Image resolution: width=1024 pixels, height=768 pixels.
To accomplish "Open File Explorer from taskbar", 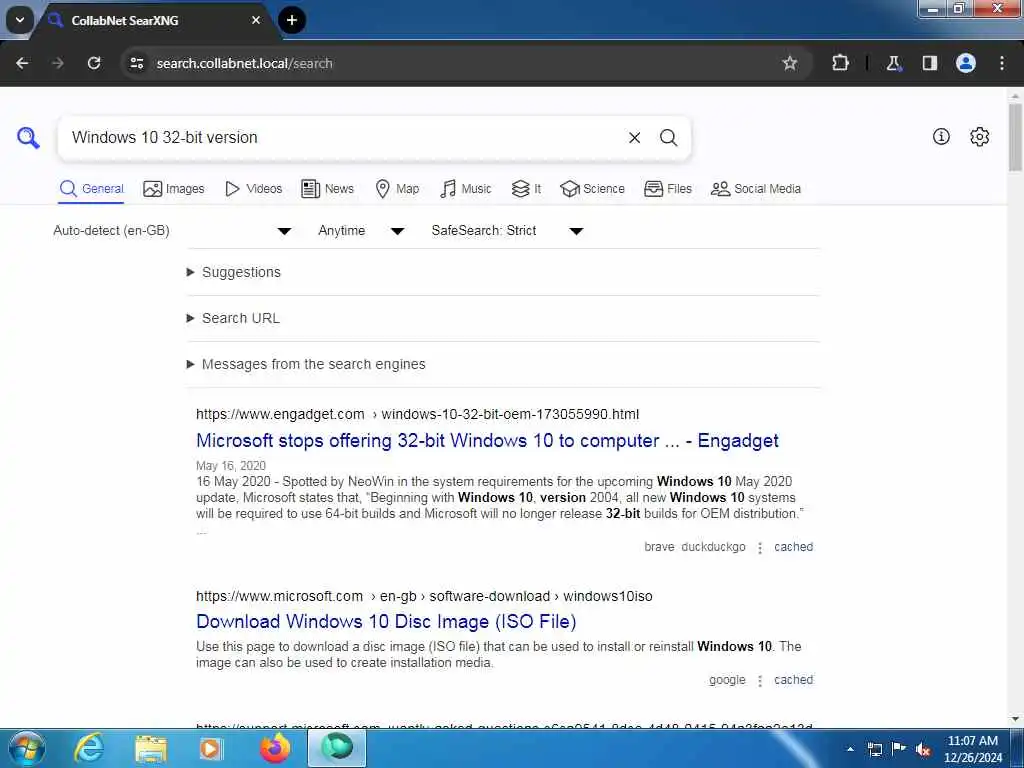I will click(x=151, y=748).
